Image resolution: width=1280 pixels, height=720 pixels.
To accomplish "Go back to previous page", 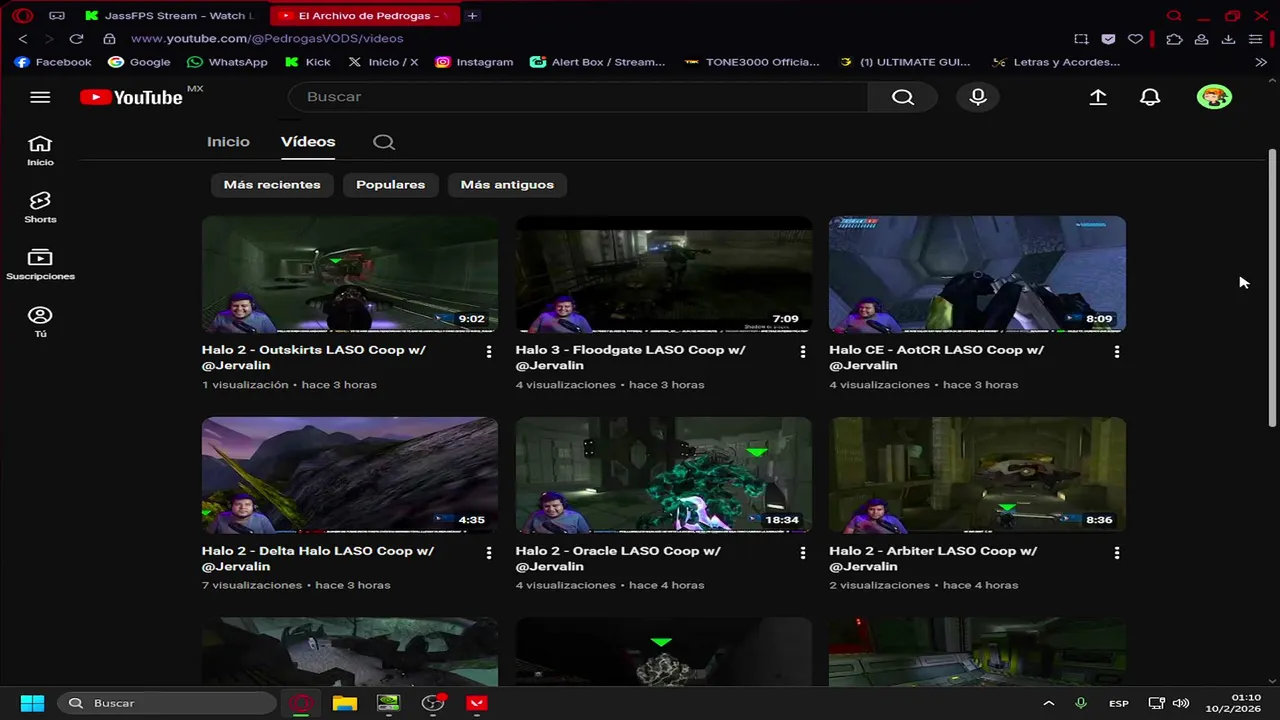I will [22, 39].
